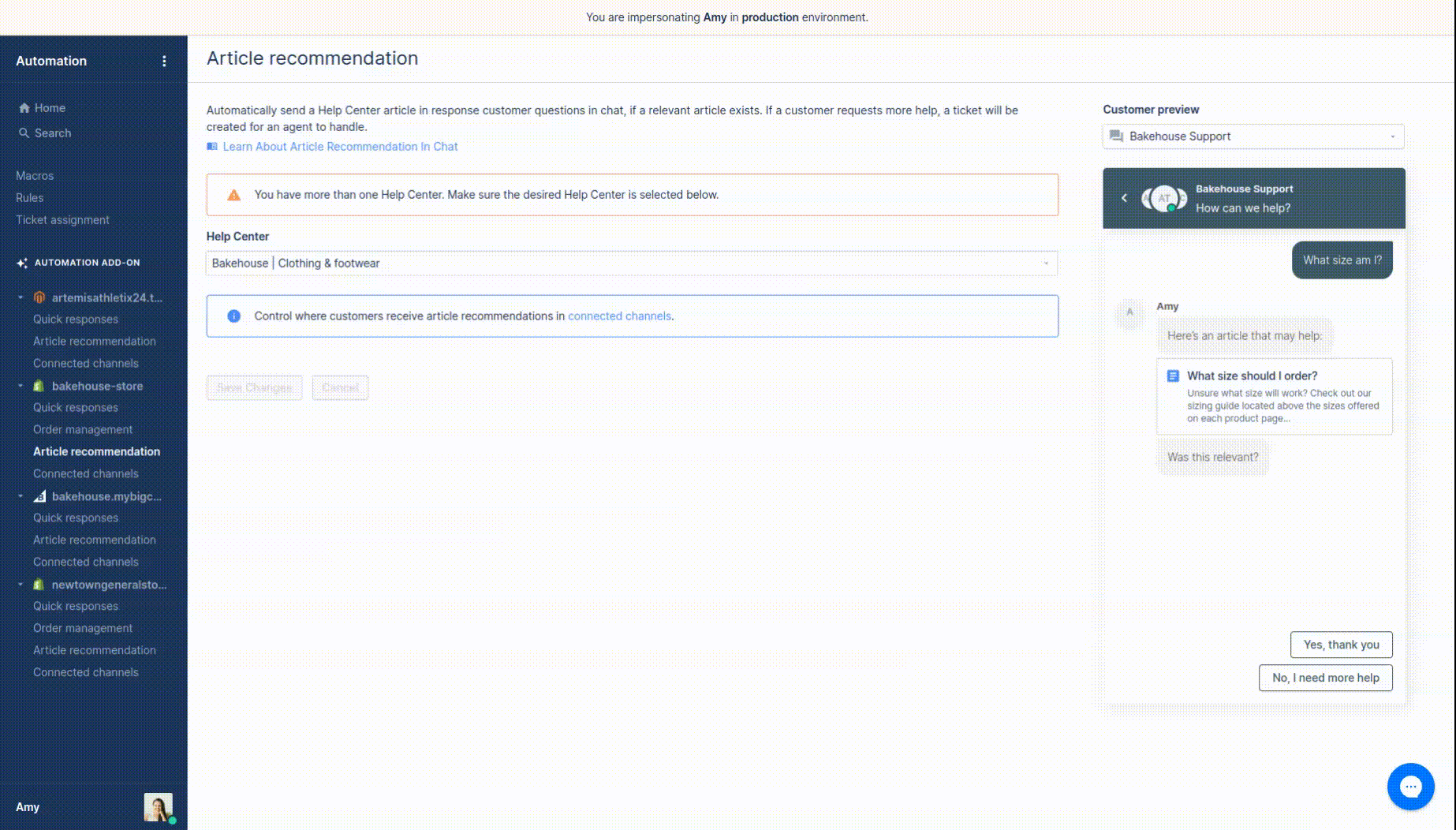Click the Save Changes button

click(254, 388)
